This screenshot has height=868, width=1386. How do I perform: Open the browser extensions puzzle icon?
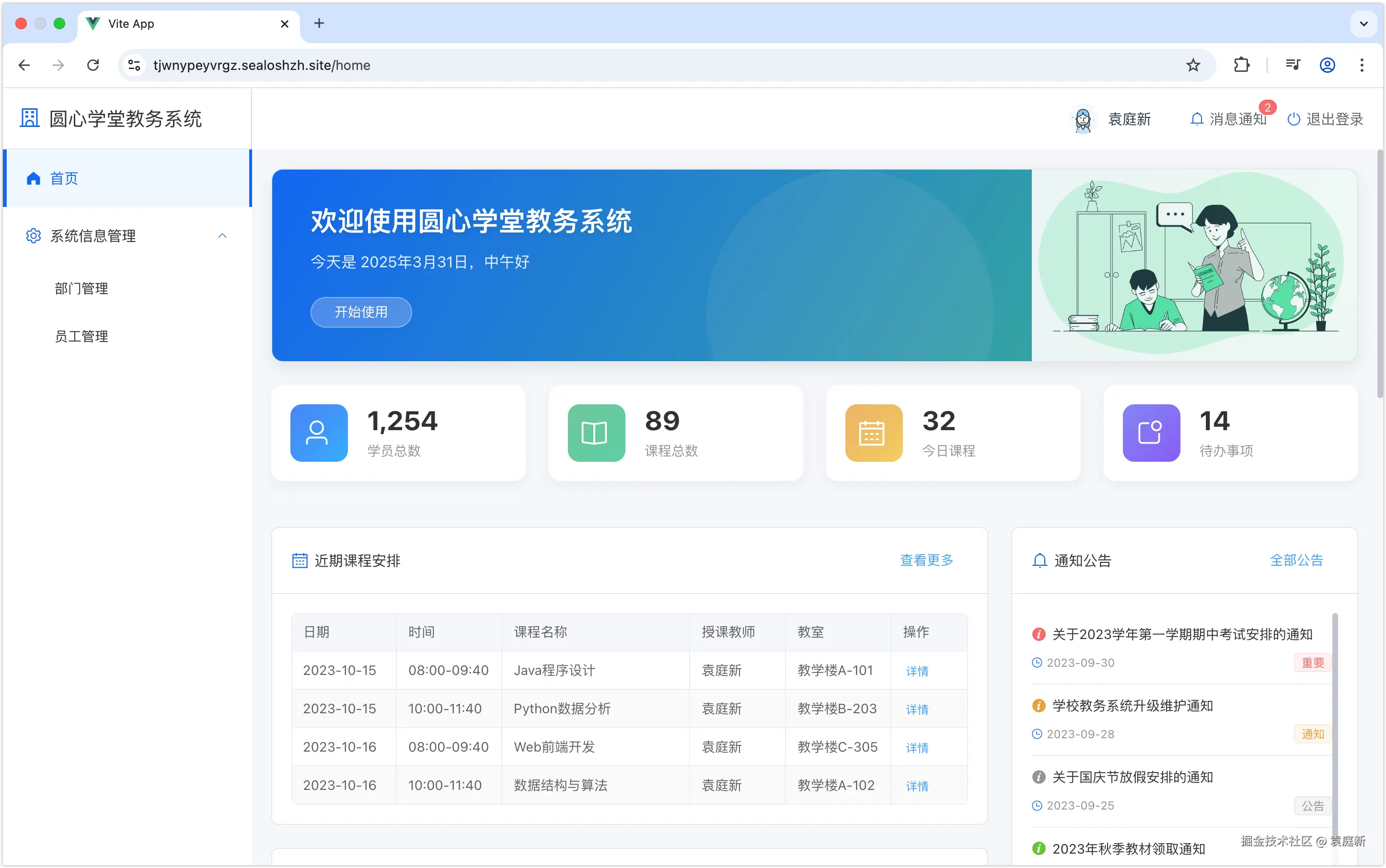click(1241, 65)
